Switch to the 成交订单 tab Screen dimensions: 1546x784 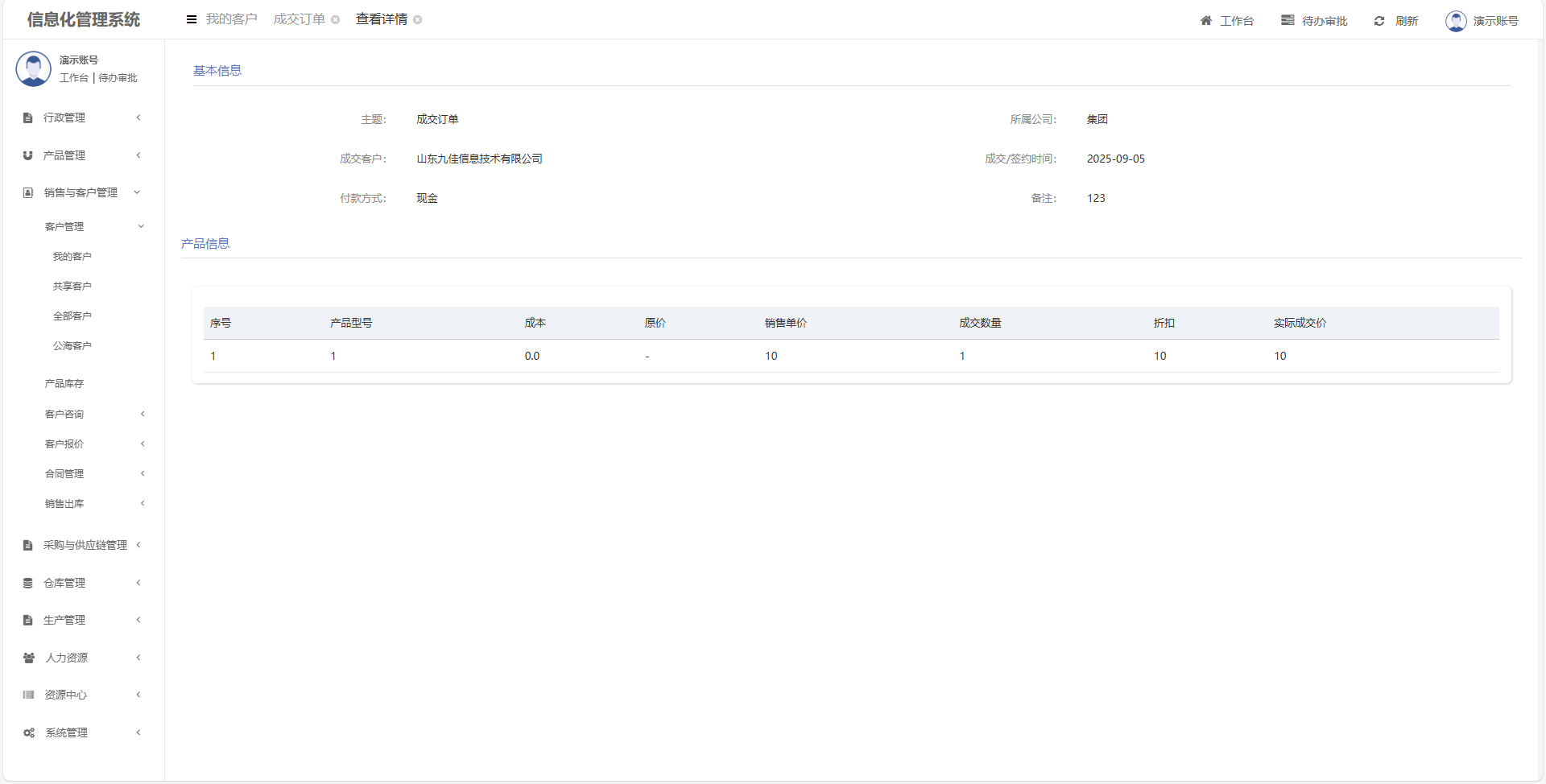[x=299, y=19]
